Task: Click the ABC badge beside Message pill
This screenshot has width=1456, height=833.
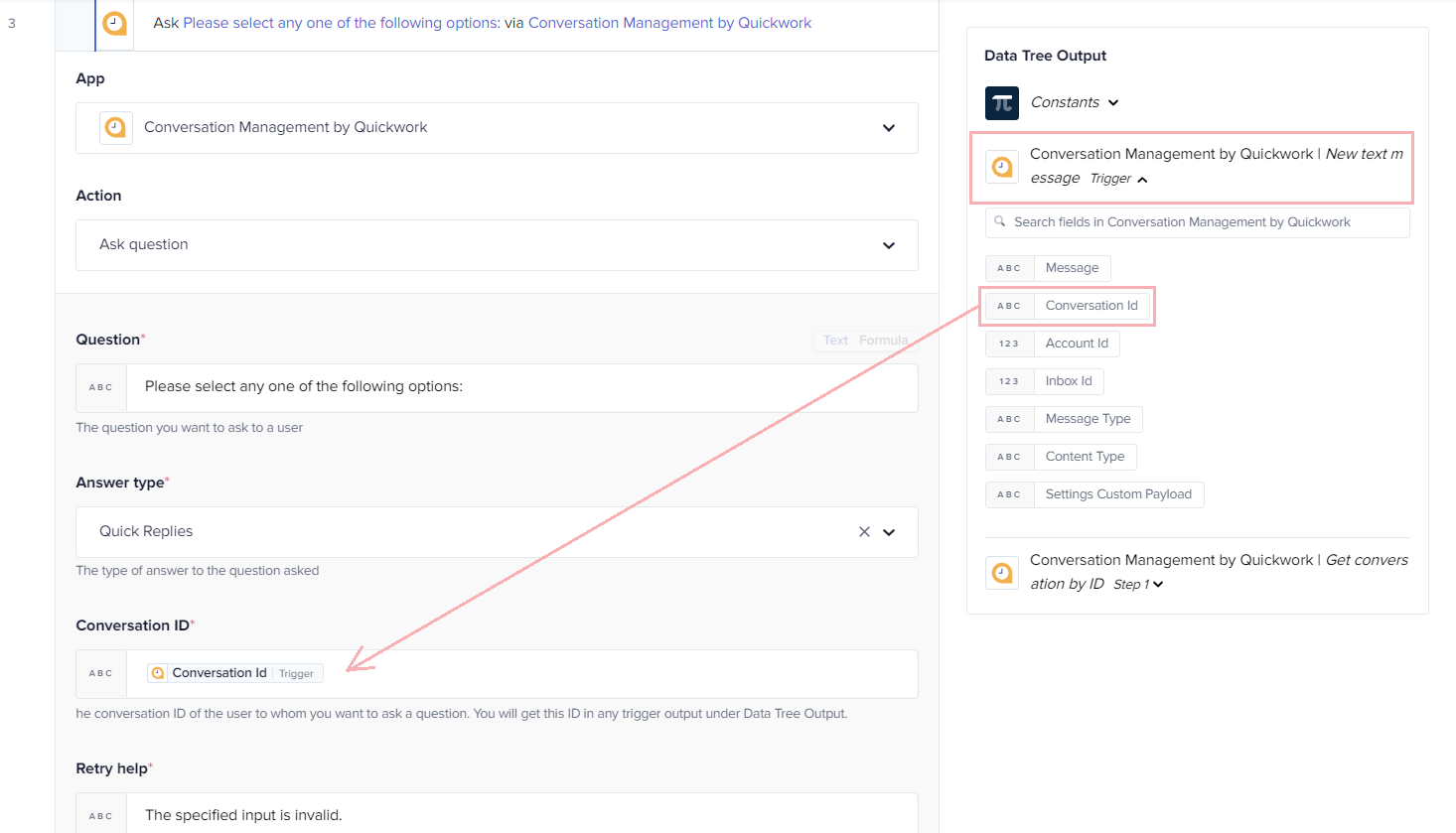Action: point(1009,268)
